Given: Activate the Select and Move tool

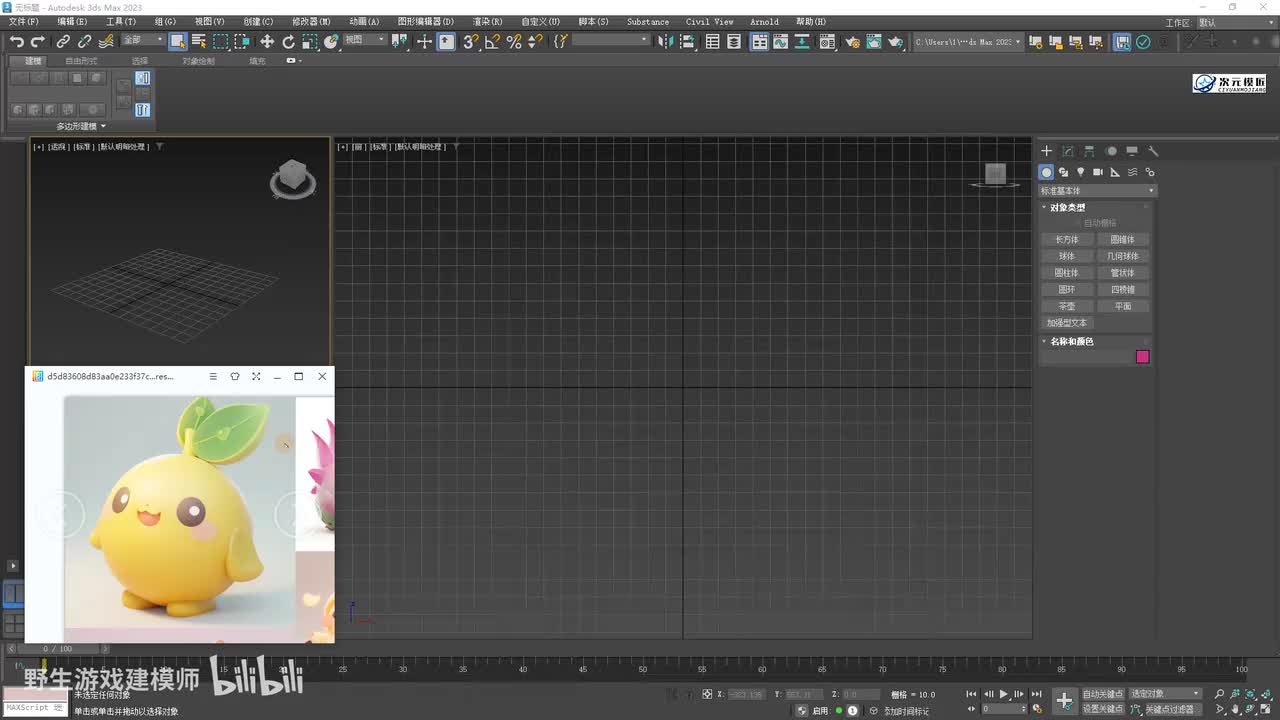Looking at the screenshot, I should (x=266, y=41).
